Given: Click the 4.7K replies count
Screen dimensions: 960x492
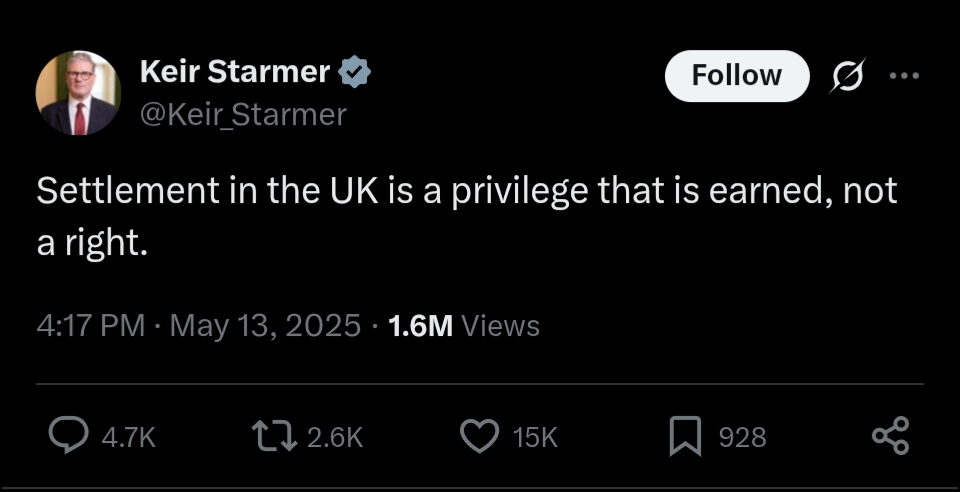Looking at the screenshot, I should point(130,437).
